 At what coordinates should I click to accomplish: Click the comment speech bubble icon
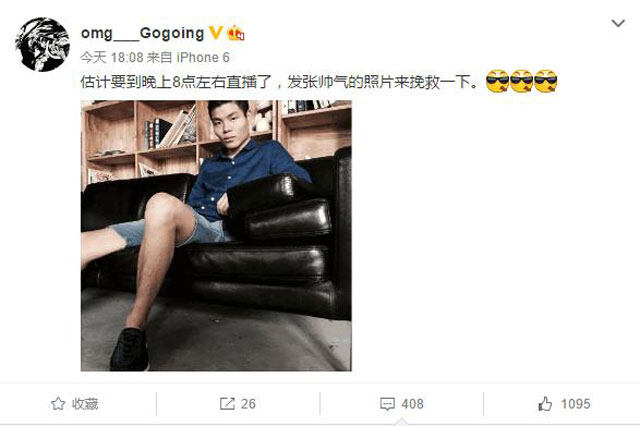tap(387, 404)
